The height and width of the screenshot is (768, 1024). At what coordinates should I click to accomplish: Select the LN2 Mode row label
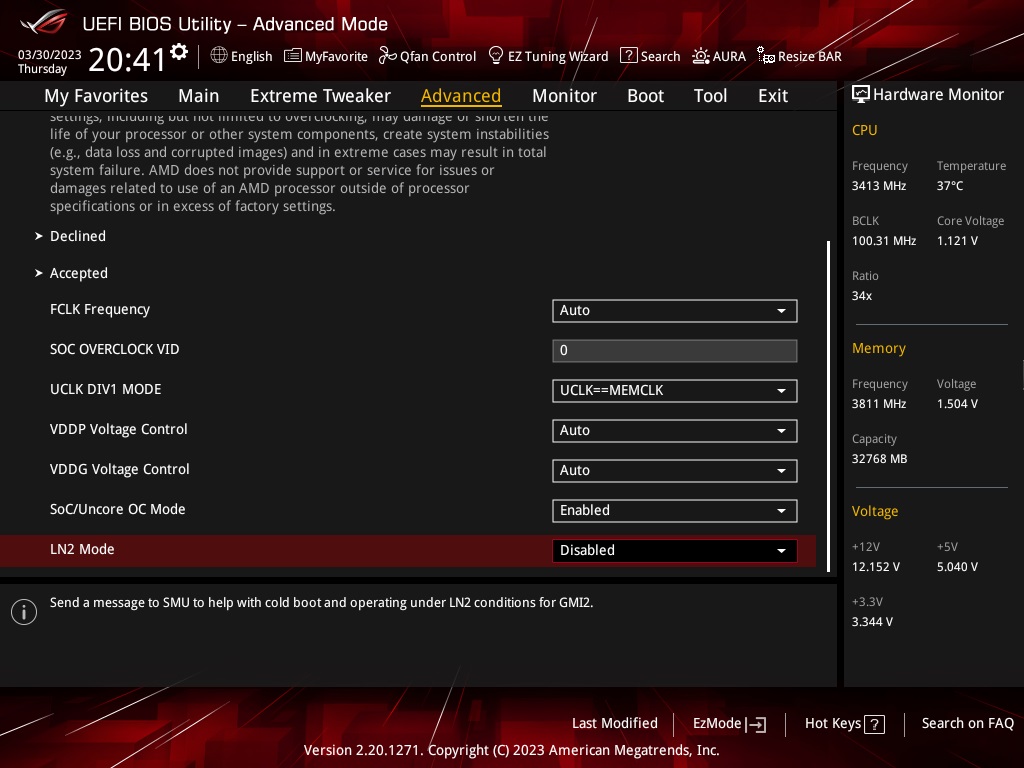click(82, 549)
